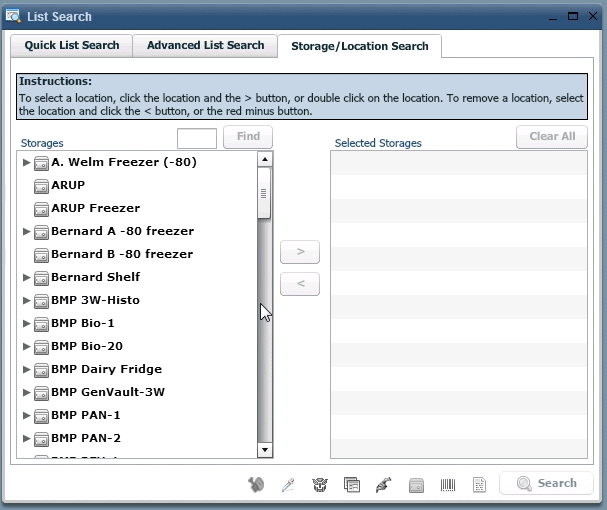Maximize the List Search window
This screenshot has width=607, height=510.
coord(573,16)
